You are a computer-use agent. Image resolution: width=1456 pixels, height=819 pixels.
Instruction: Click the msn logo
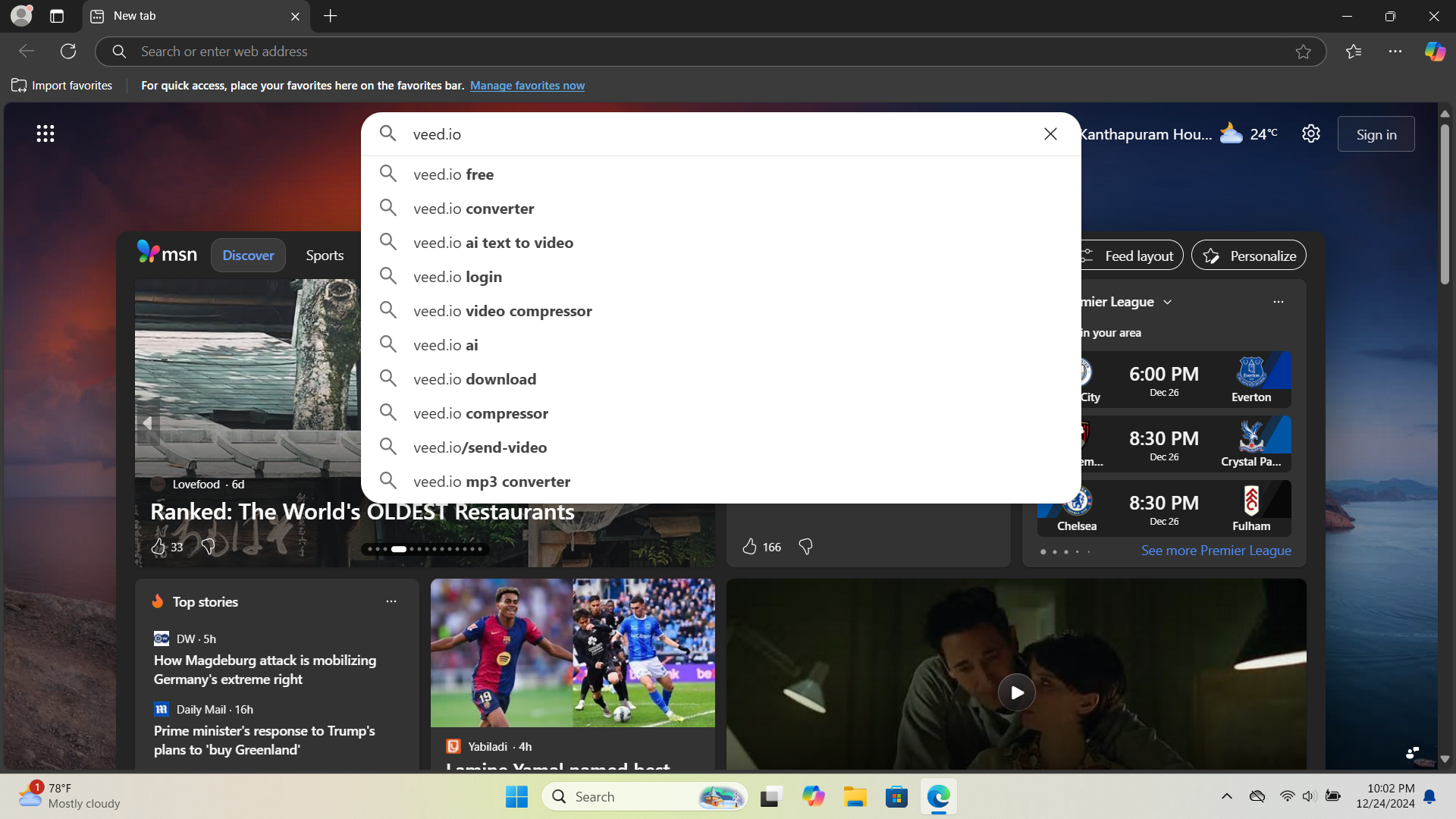(167, 253)
